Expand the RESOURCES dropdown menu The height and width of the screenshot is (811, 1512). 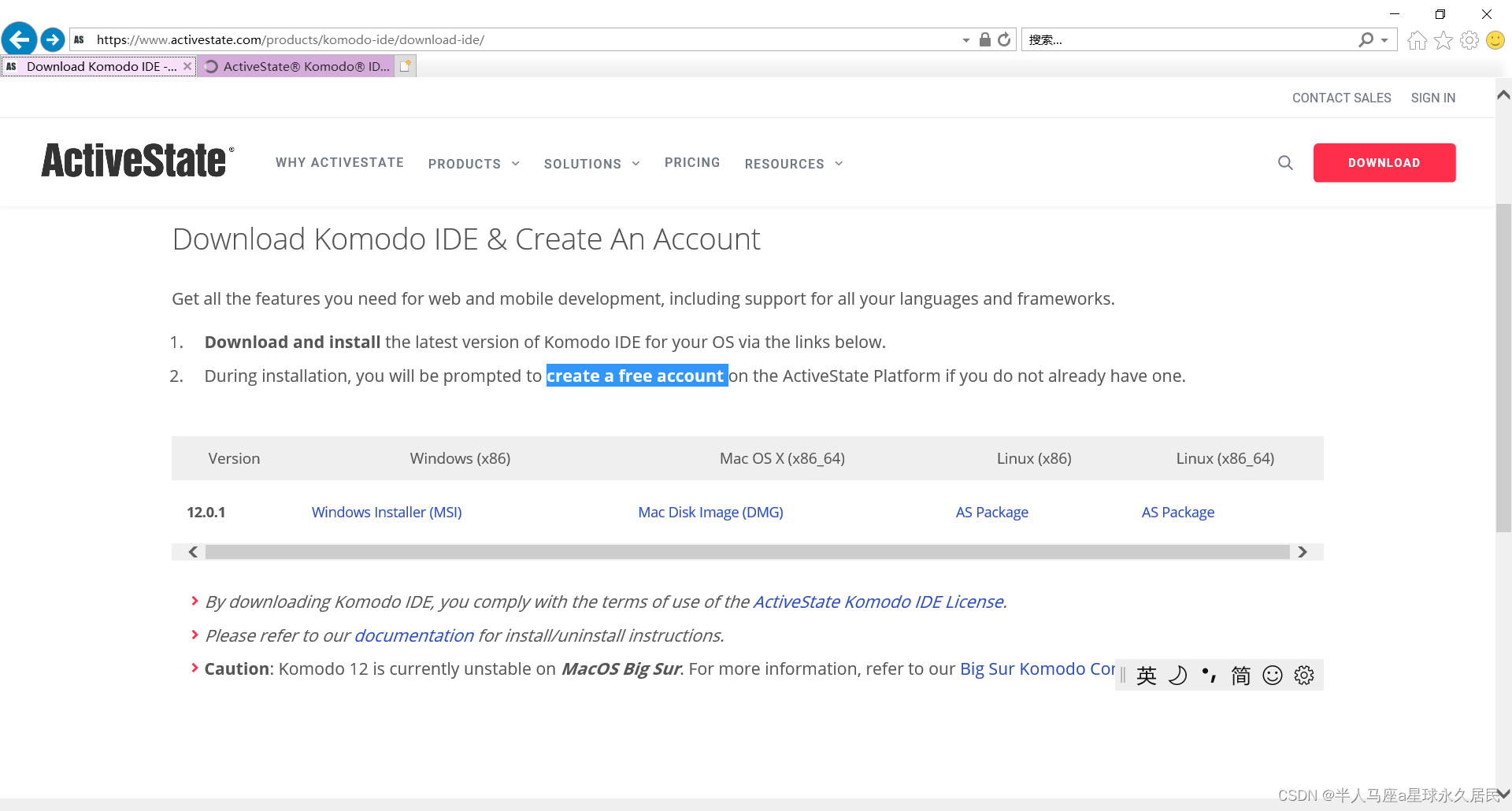[794, 164]
